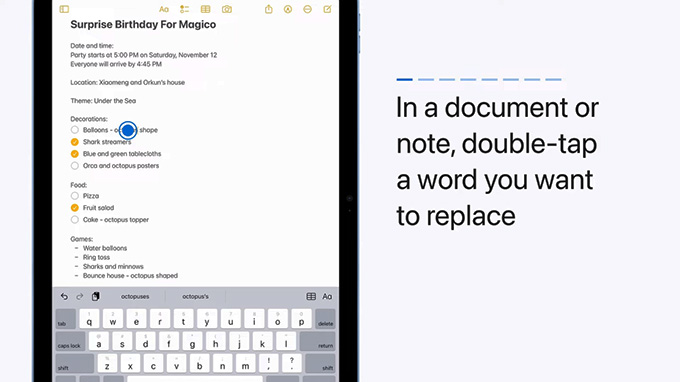Tap the tab key

point(66,319)
